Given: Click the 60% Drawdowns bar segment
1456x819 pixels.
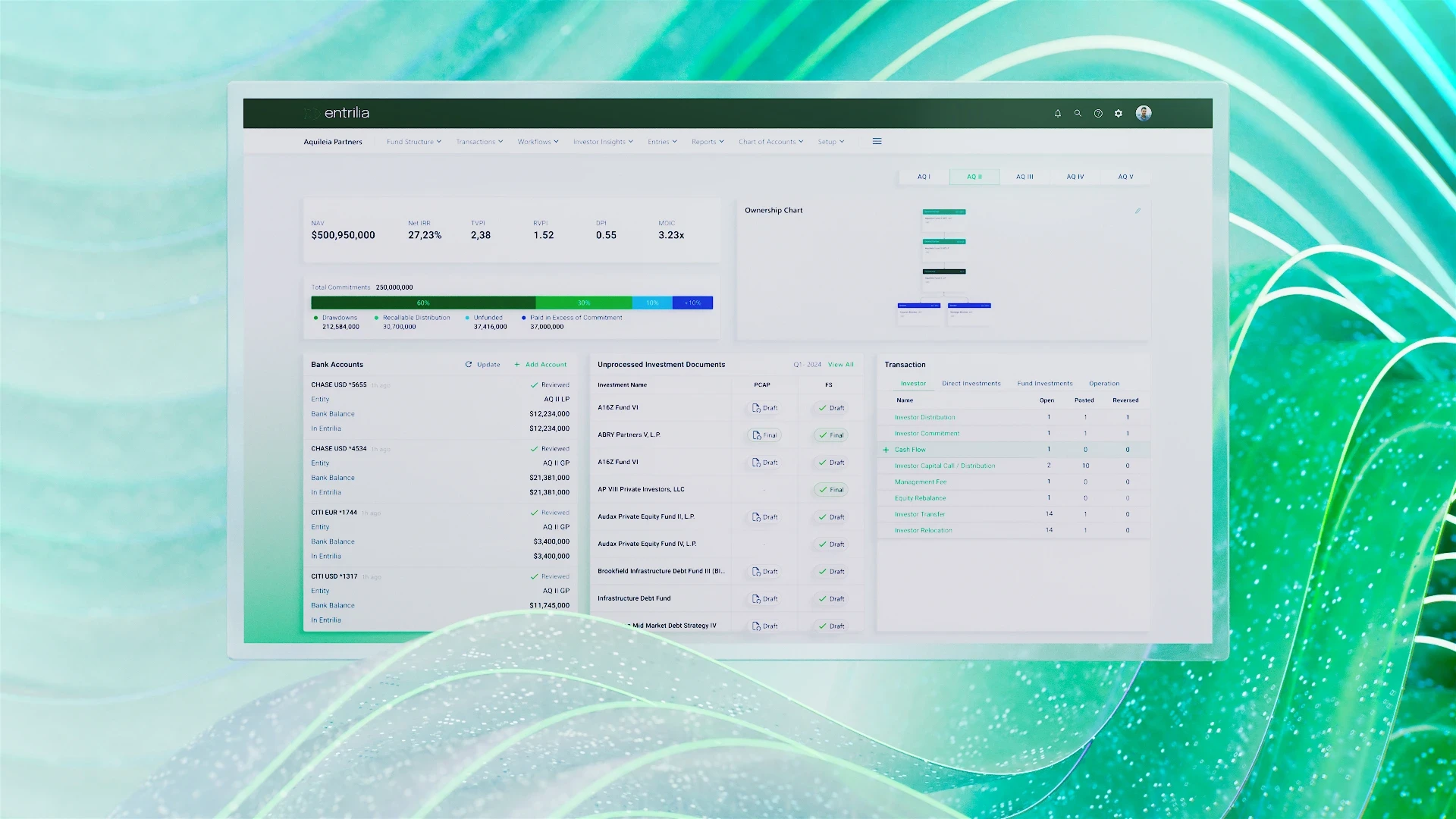Looking at the screenshot, I should point(423,303).
